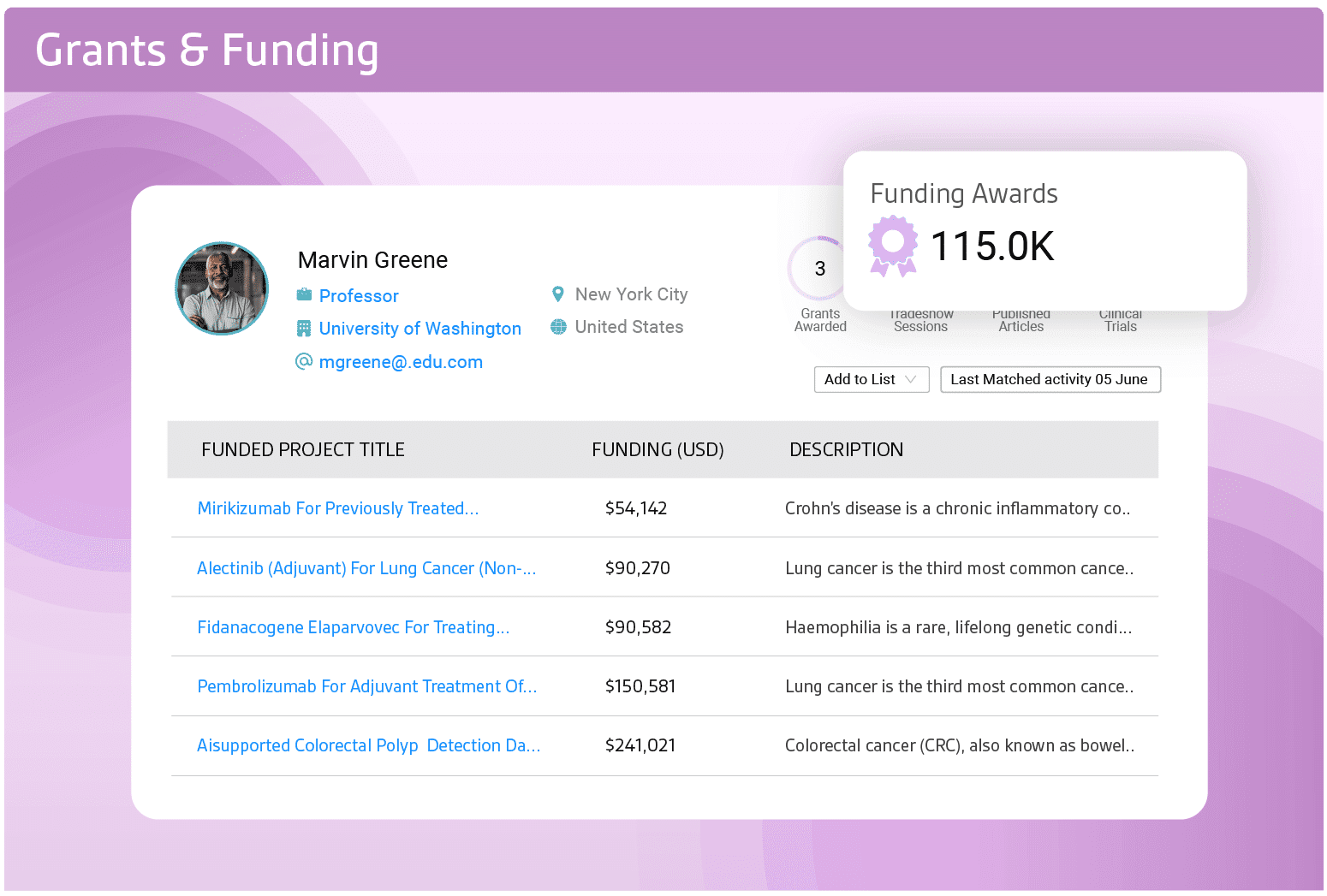Click the Crohn's disease description text
This screenshot has width=1327, height=896.
tap(958, 508)
